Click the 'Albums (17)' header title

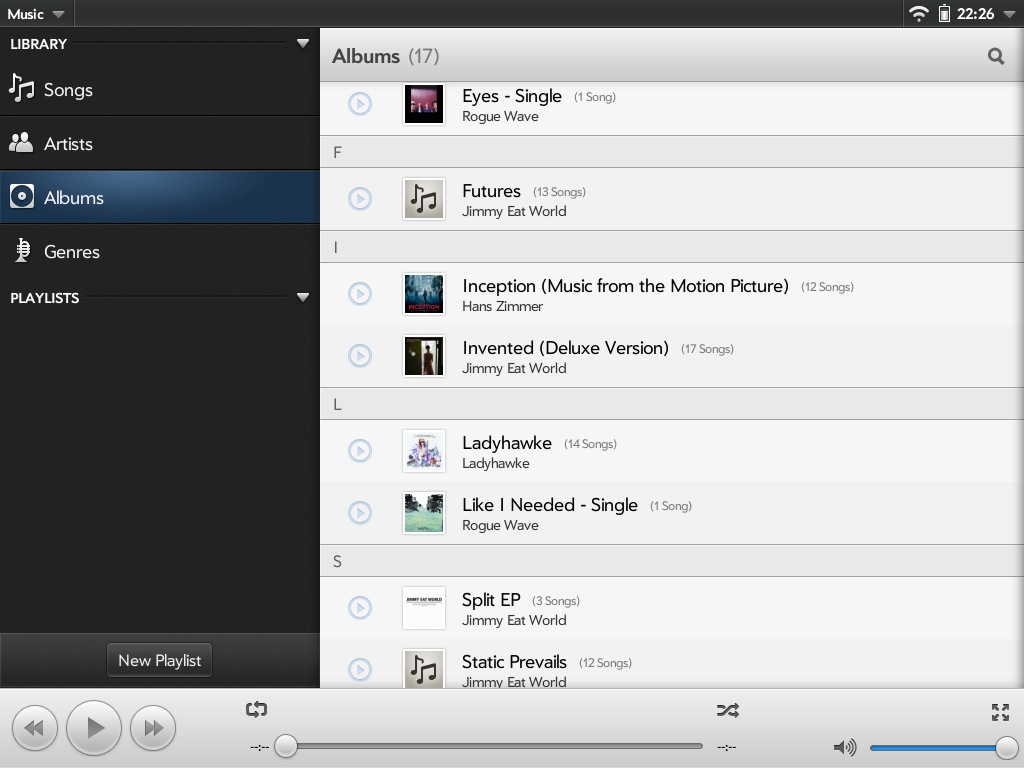(x=385, y=56)
